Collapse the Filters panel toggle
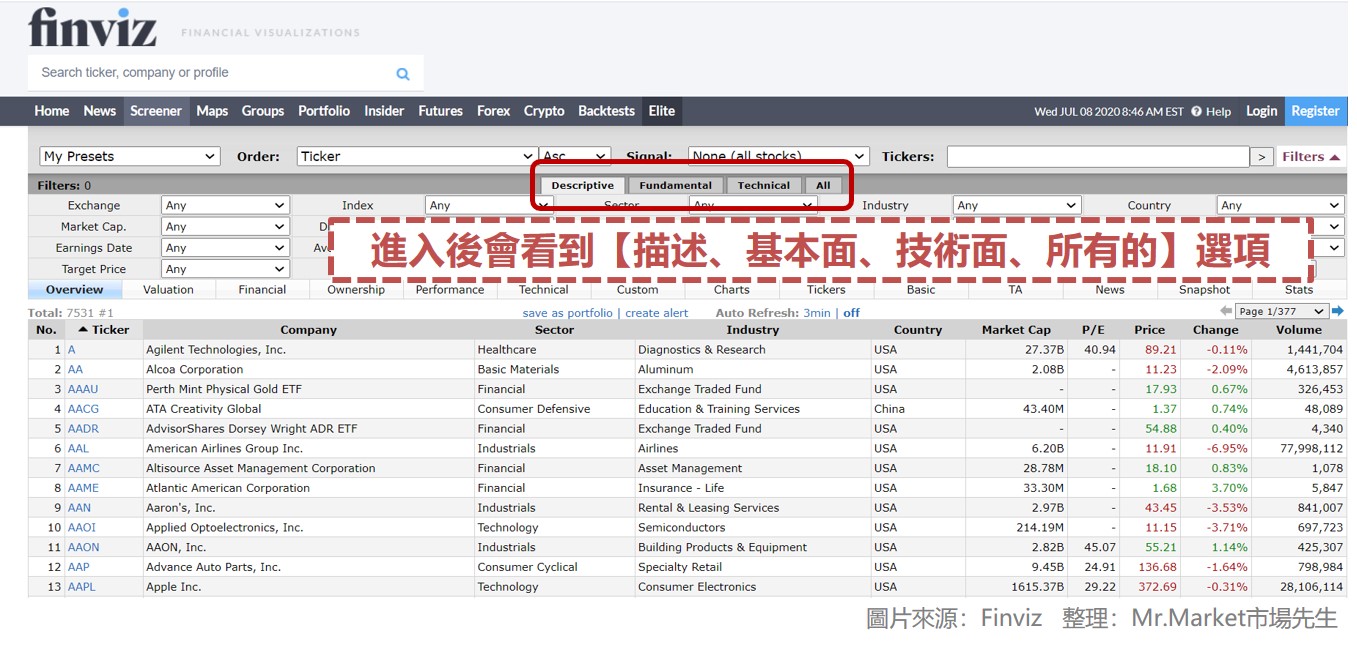 click(1311, 156)
